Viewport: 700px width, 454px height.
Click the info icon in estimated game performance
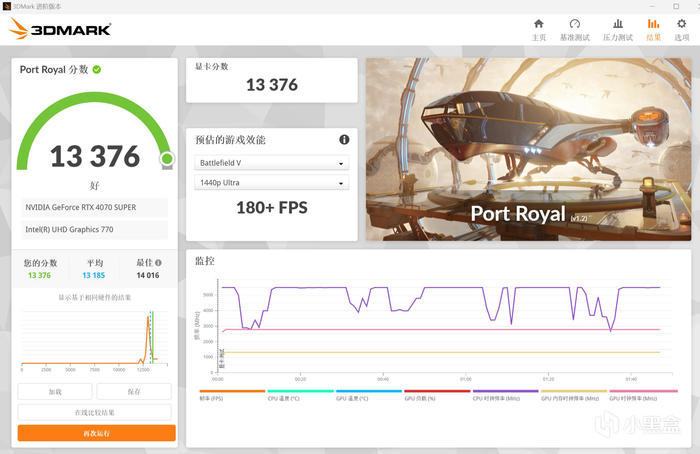click(344, 140)
